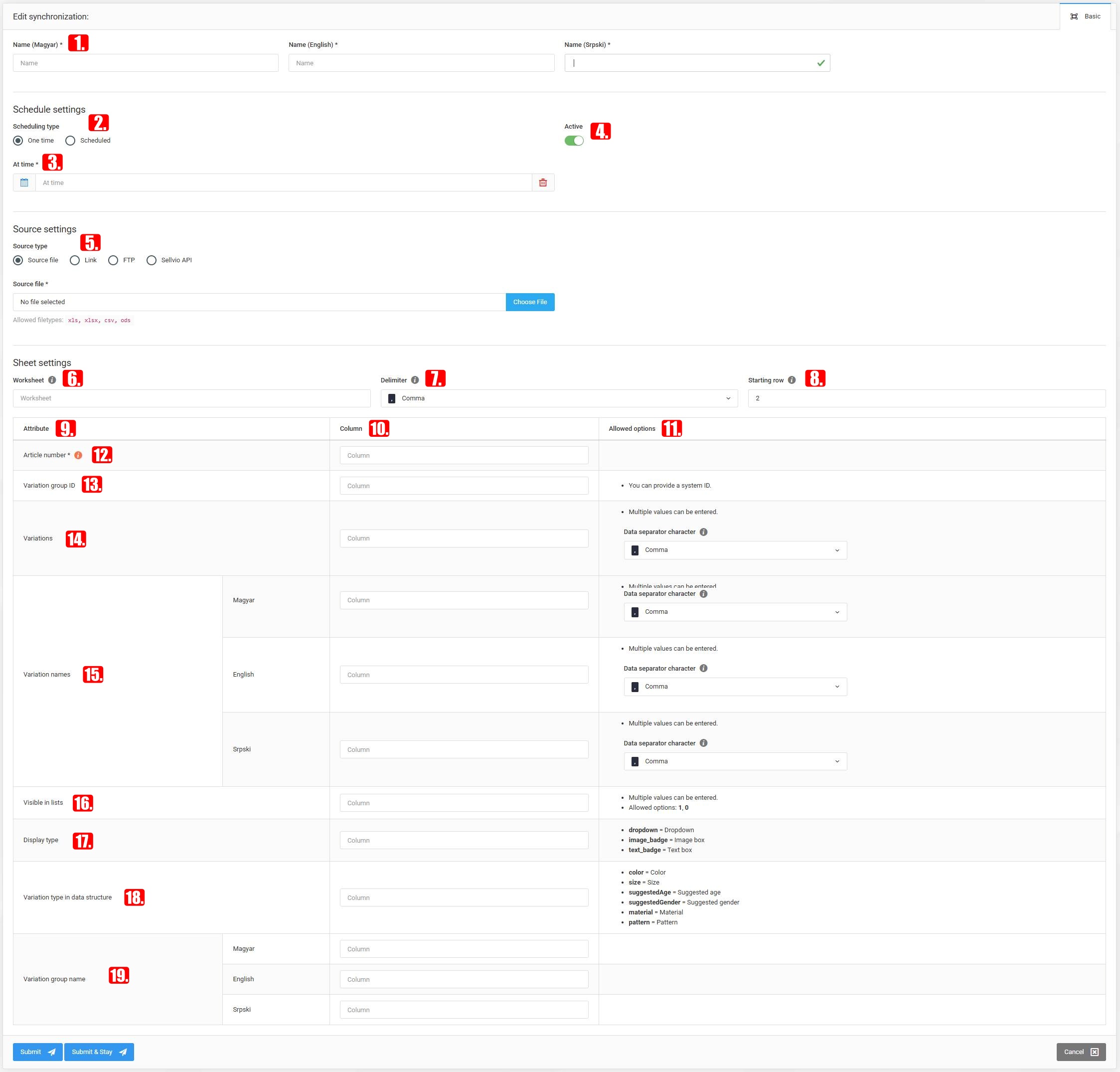Clear At time with the trash icon
1120x1072 pixels.
[543, 183]
